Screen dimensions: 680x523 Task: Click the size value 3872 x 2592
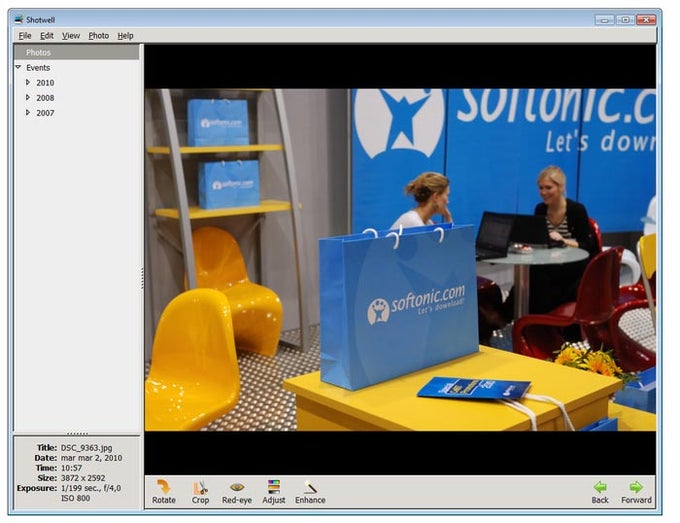click(83, 478)
